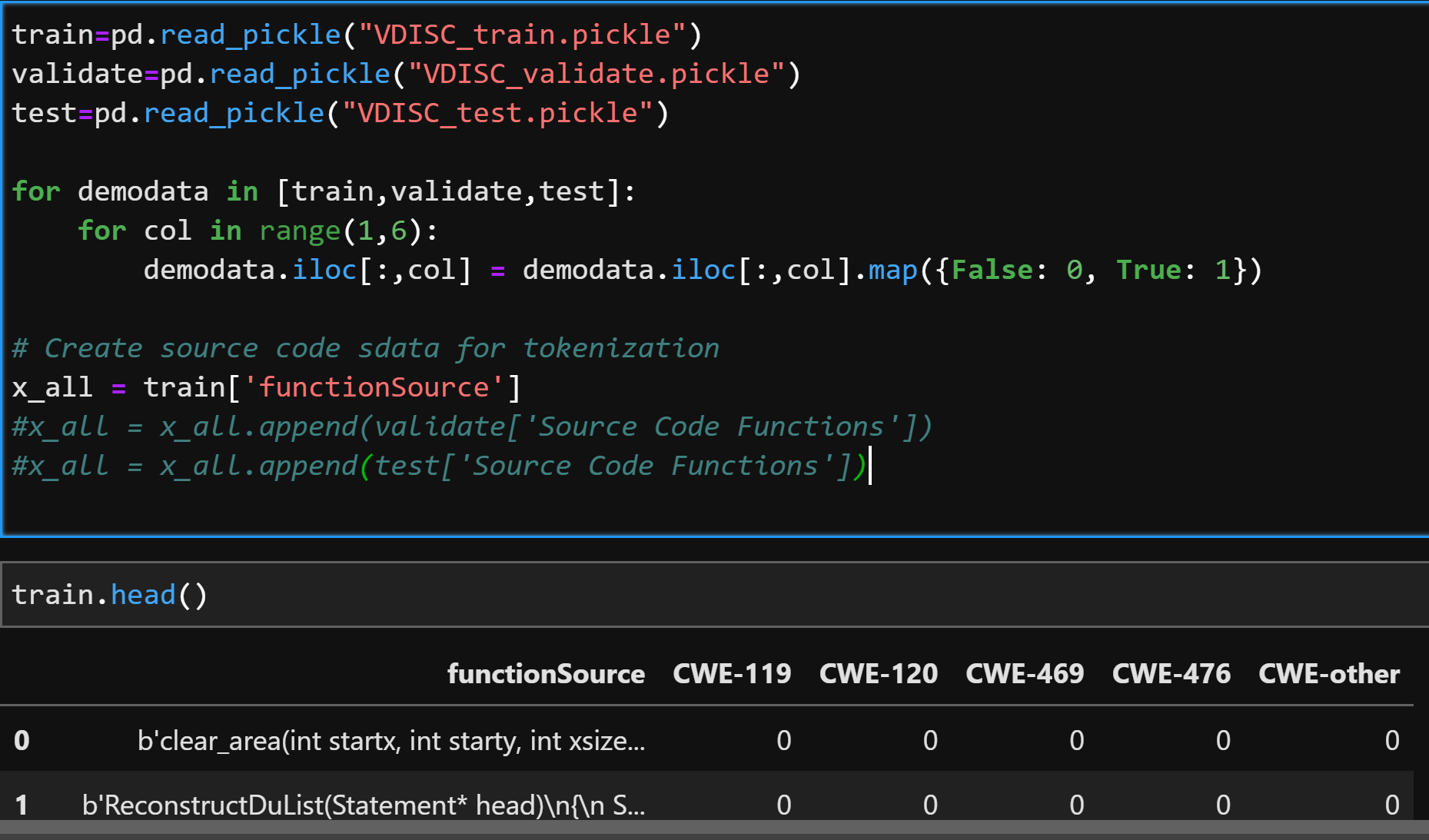Screen dimensions: 1429x840
Task: Select the CWE-119 column header
Action: pyautogui.click(x=731, y=674)
